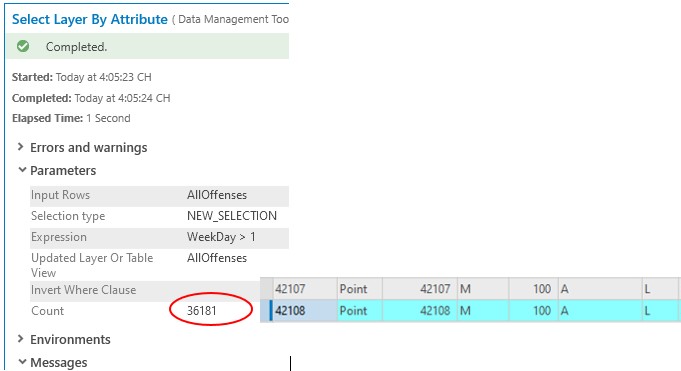Click the green Completed checkmark icon
The width and height of the screenshot is (681, 371).
pos(23,46)
